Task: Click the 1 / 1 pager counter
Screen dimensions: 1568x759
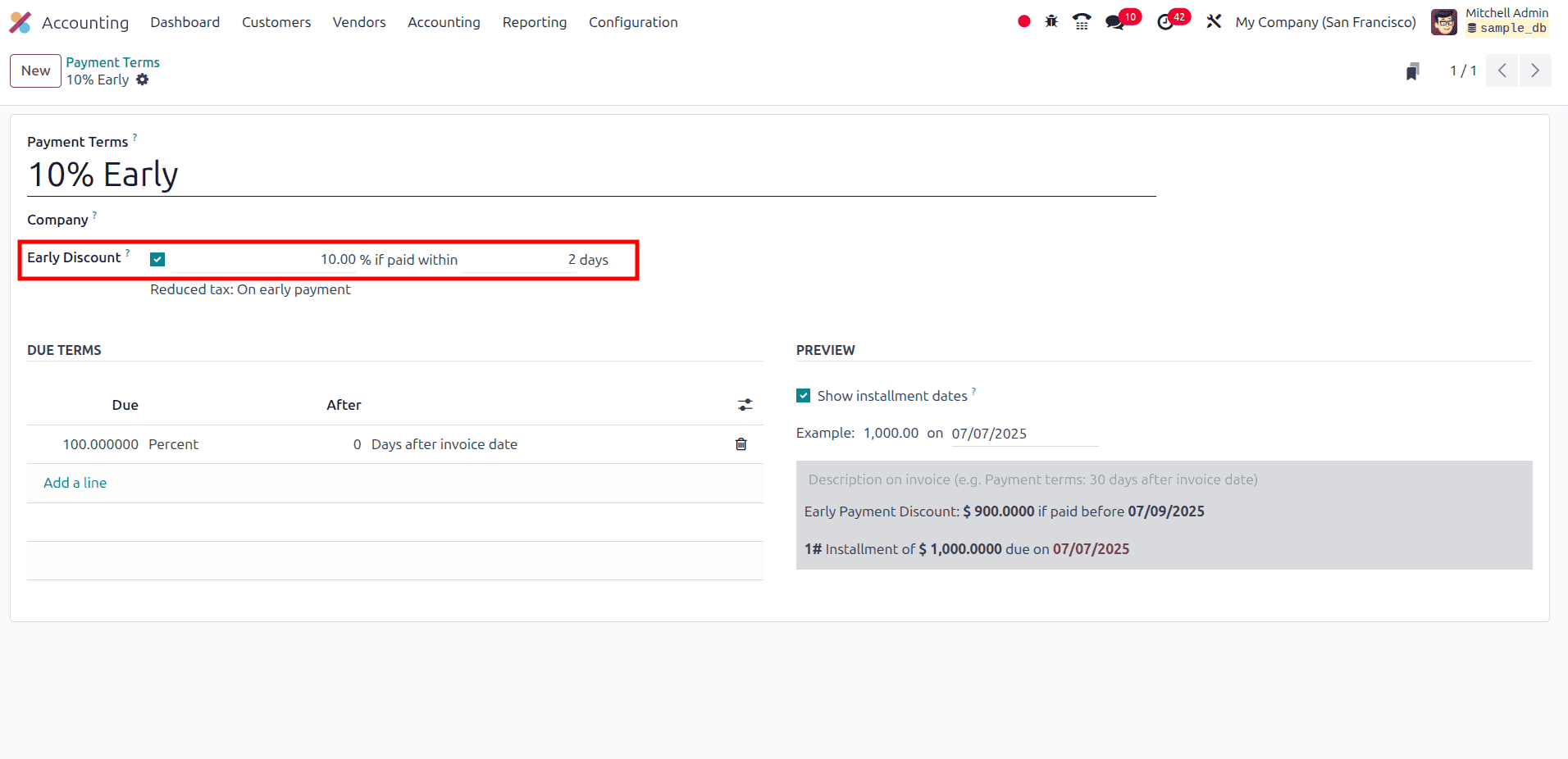Action: (x=1463, y=70)
